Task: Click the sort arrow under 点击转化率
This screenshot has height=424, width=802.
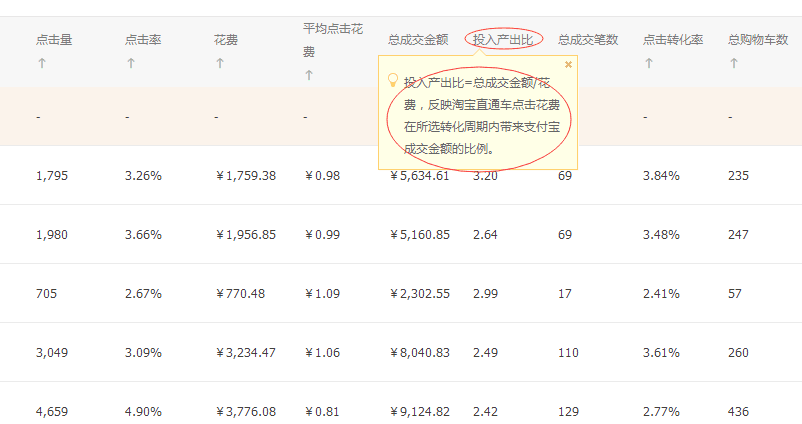Action: coord(649,63)
